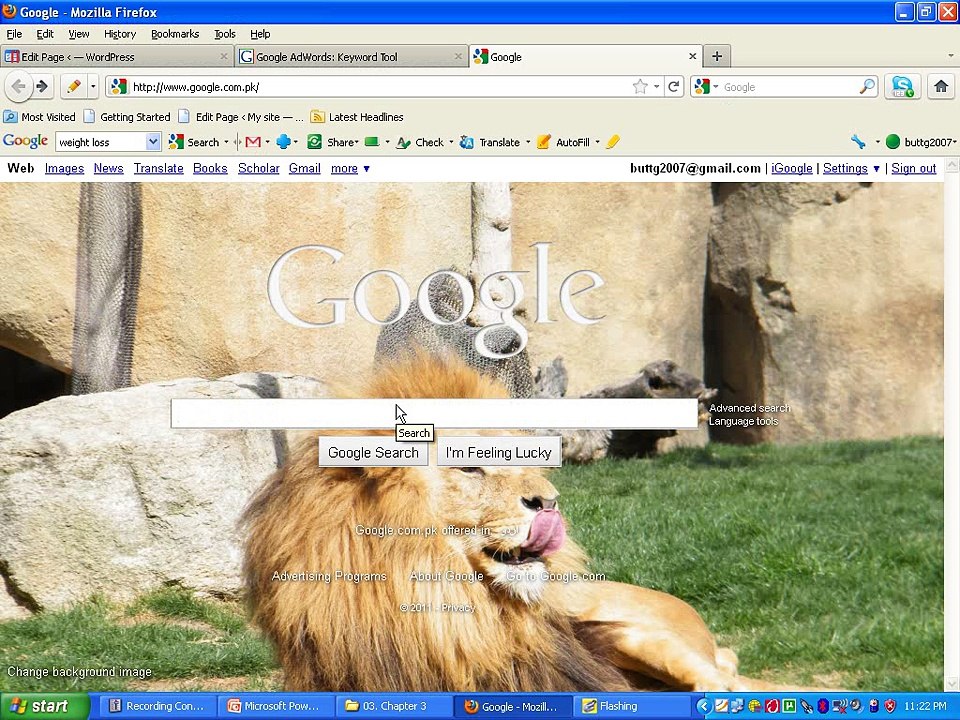Bookmark page with star icon in address bar
The image size is (960, 720).
coord(640,87)
